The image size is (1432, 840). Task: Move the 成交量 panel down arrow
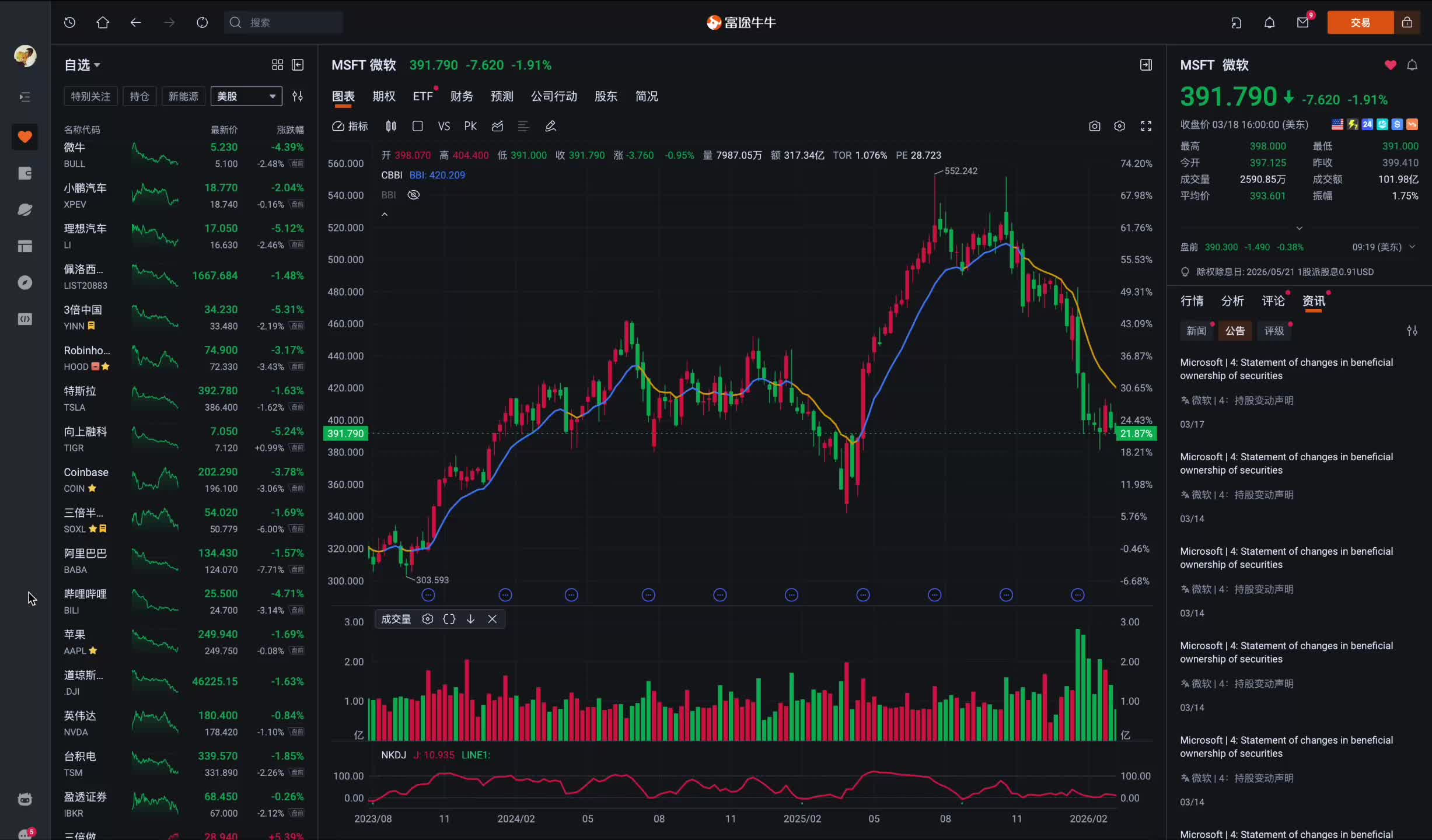470,619
